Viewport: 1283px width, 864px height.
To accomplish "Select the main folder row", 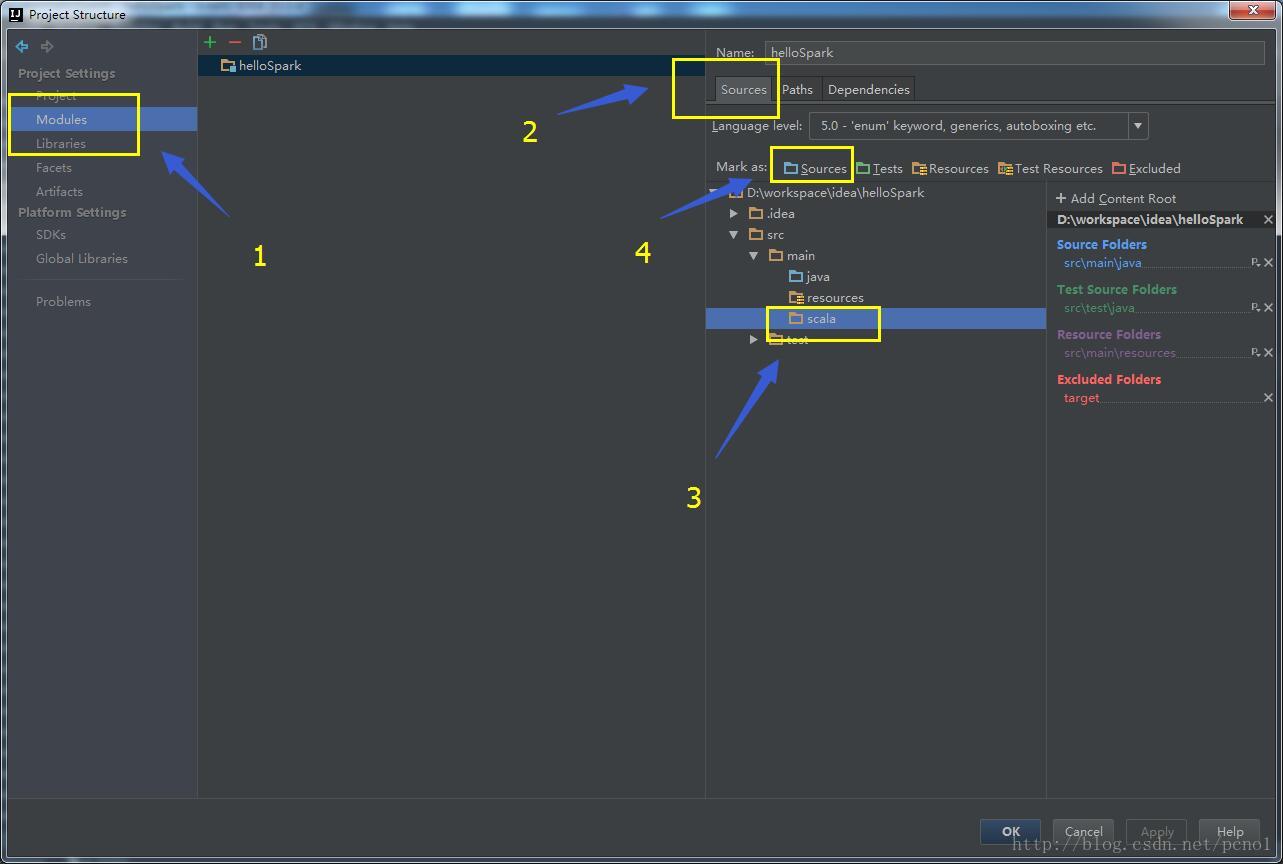I will point(875,255).
